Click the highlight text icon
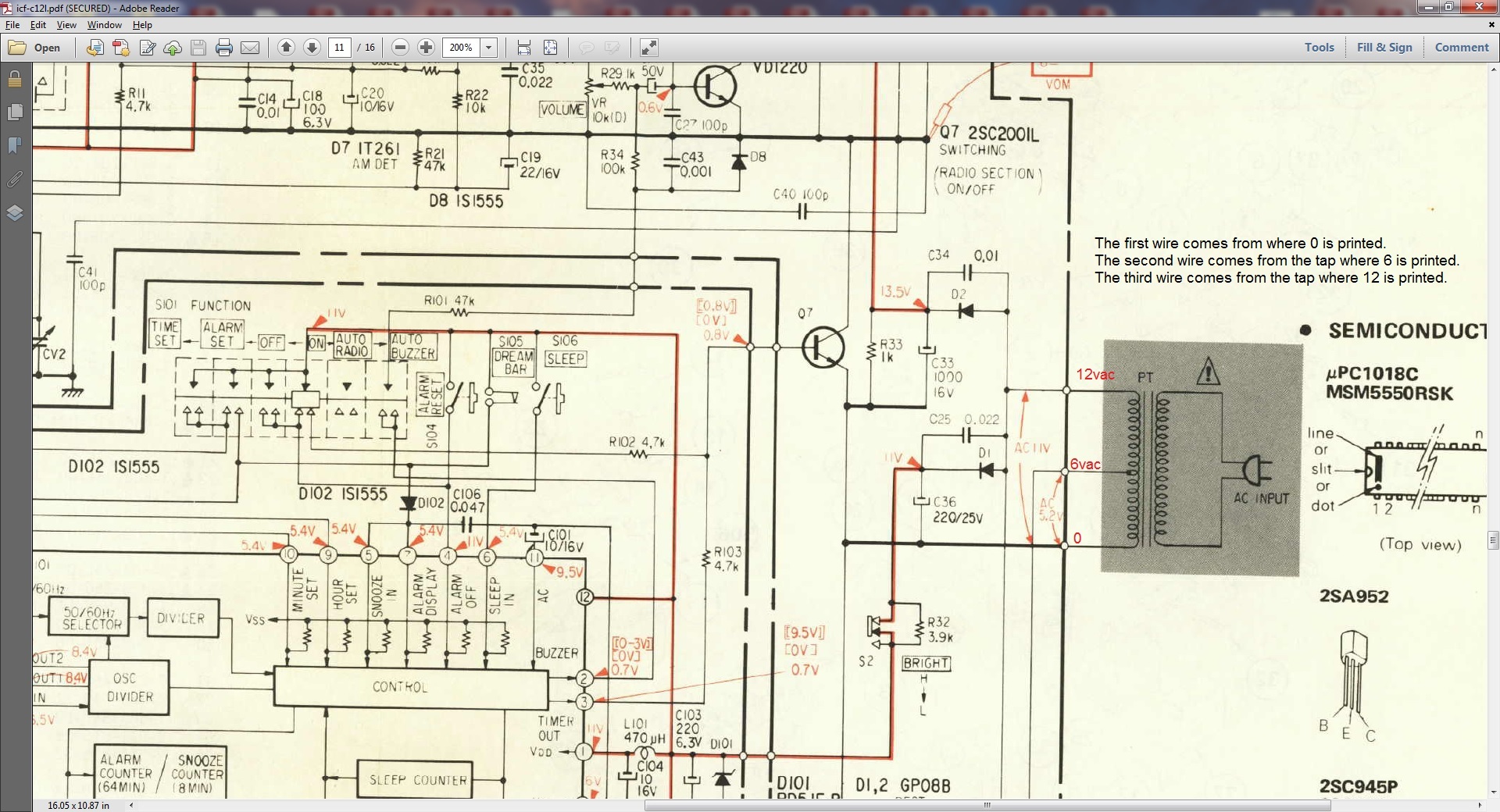 612,48
